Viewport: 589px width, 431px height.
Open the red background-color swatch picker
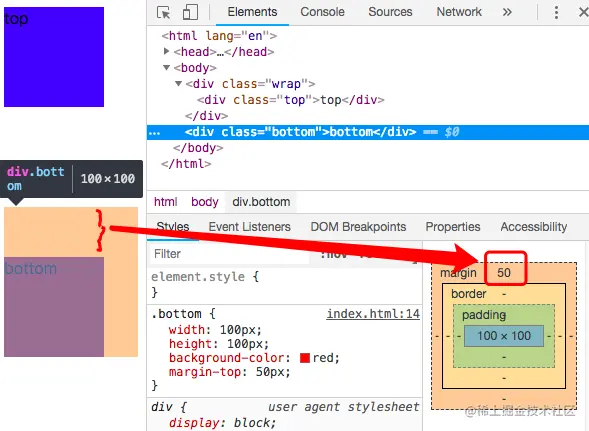click(305, 358)
